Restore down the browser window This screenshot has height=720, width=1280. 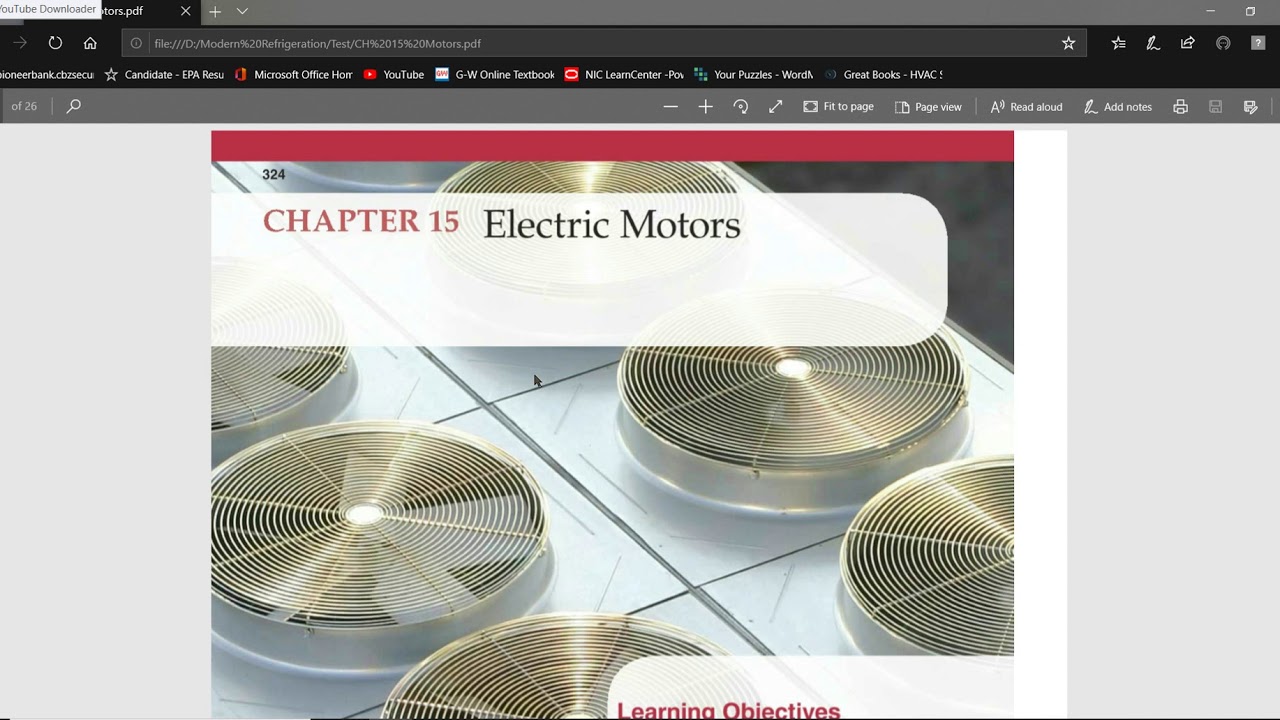(x=1250, y=11)
